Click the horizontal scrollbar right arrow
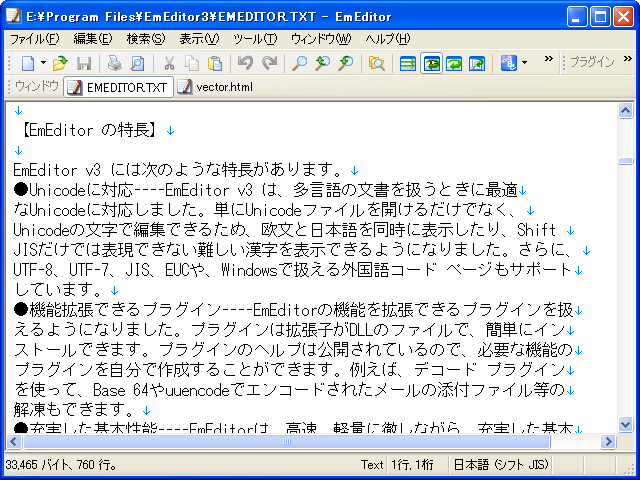 tap(609, 441)
